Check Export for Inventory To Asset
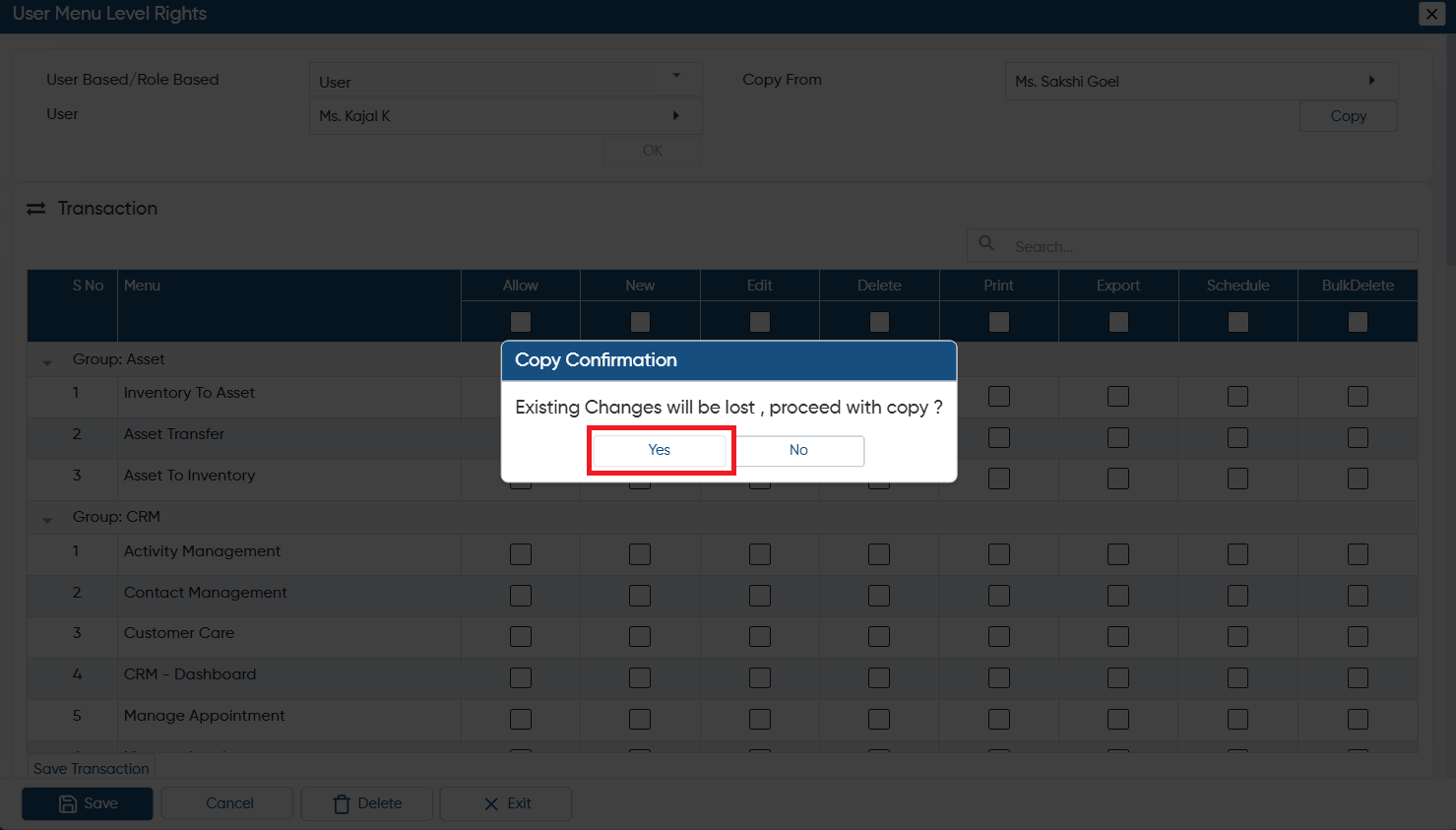1456x830 pixels. click(x=1118, y=396)
